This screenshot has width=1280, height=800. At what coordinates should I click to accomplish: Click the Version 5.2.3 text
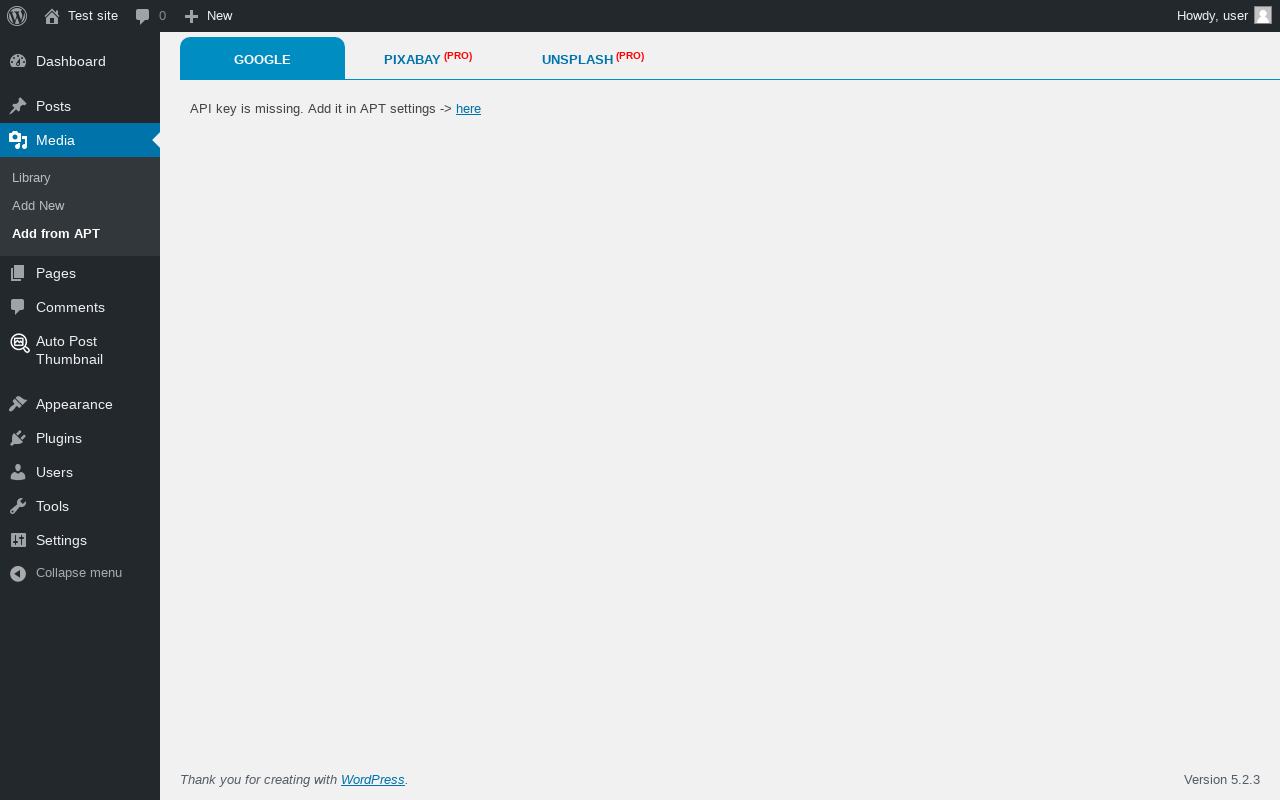[x=1222, y=779]
